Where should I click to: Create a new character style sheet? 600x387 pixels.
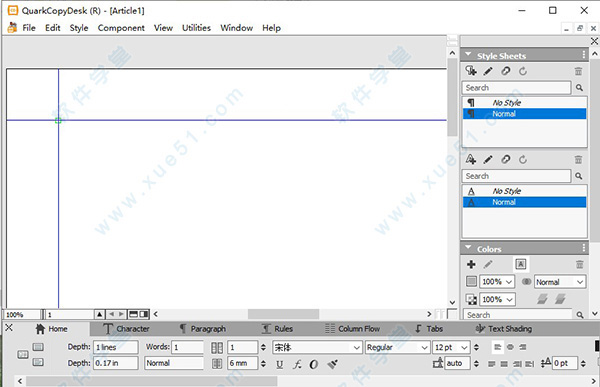pyautogui.click(x=471, y=159)
